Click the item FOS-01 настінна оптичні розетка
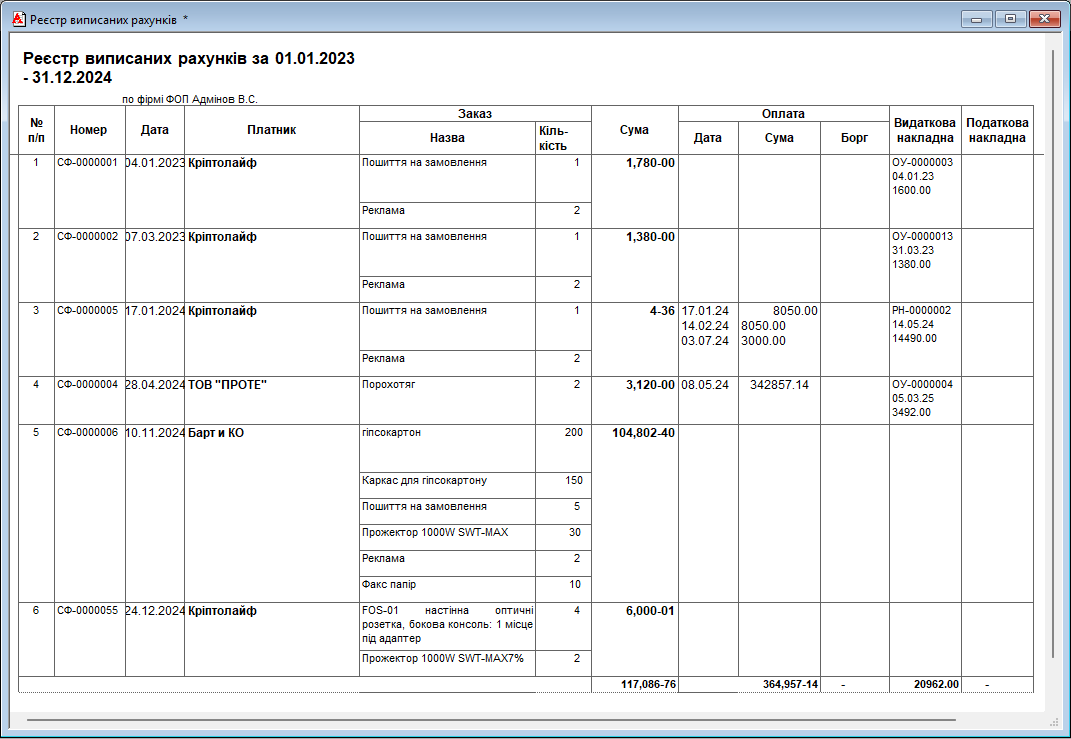1071x739 pixels. point(447,624)
